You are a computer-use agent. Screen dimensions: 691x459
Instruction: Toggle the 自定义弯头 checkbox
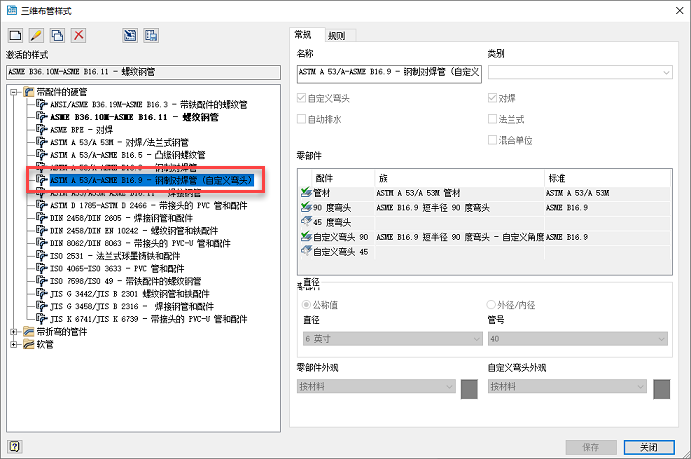point(301,98)
